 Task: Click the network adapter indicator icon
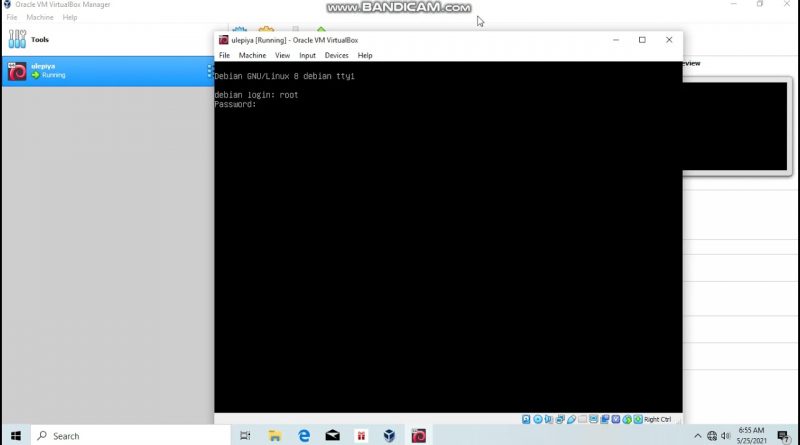pyautogui.click(x=560, y=419)
